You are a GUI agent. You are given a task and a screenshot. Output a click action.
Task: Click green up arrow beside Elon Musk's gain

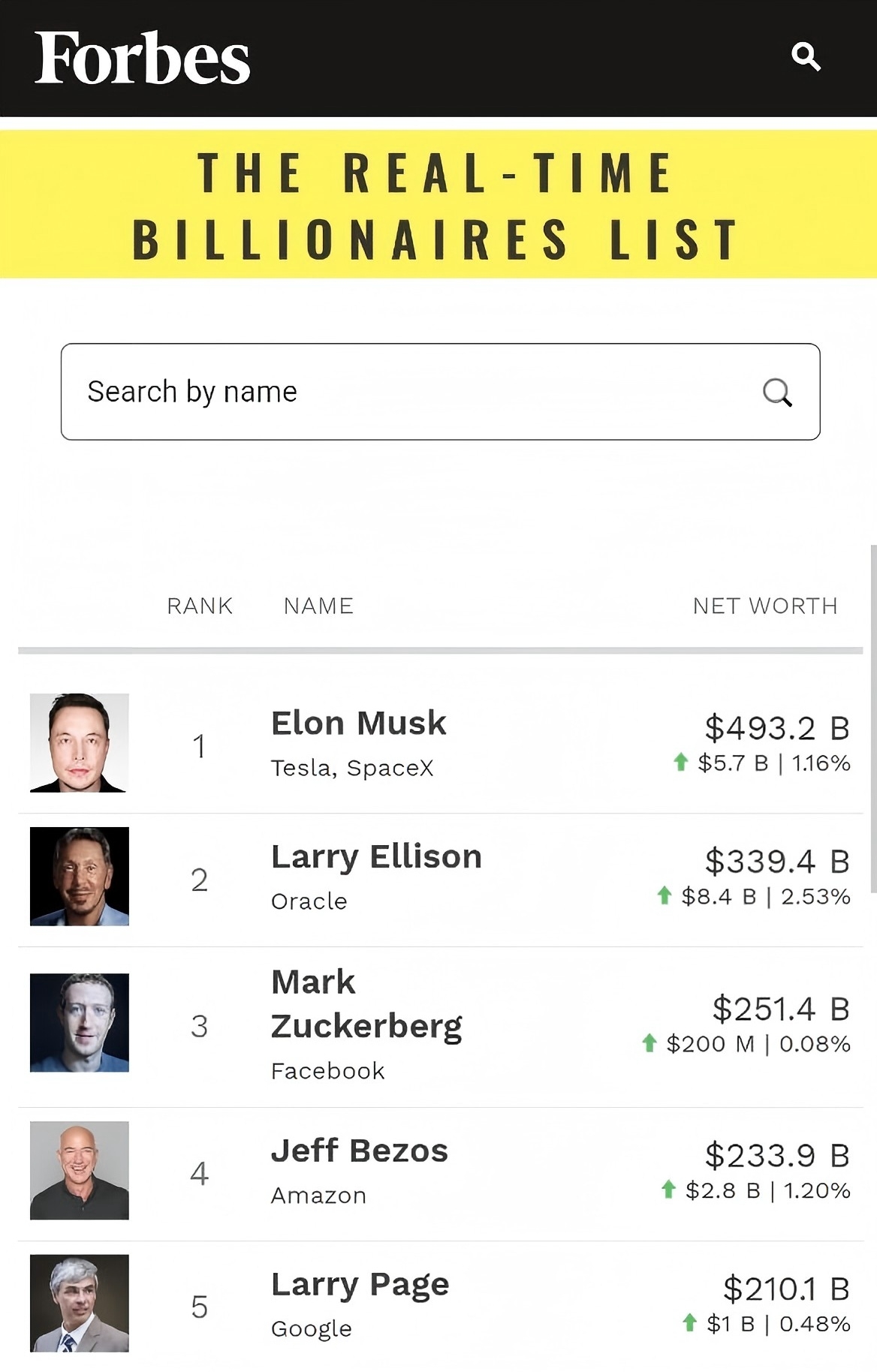pyautogui.click(x=681, y=763)
